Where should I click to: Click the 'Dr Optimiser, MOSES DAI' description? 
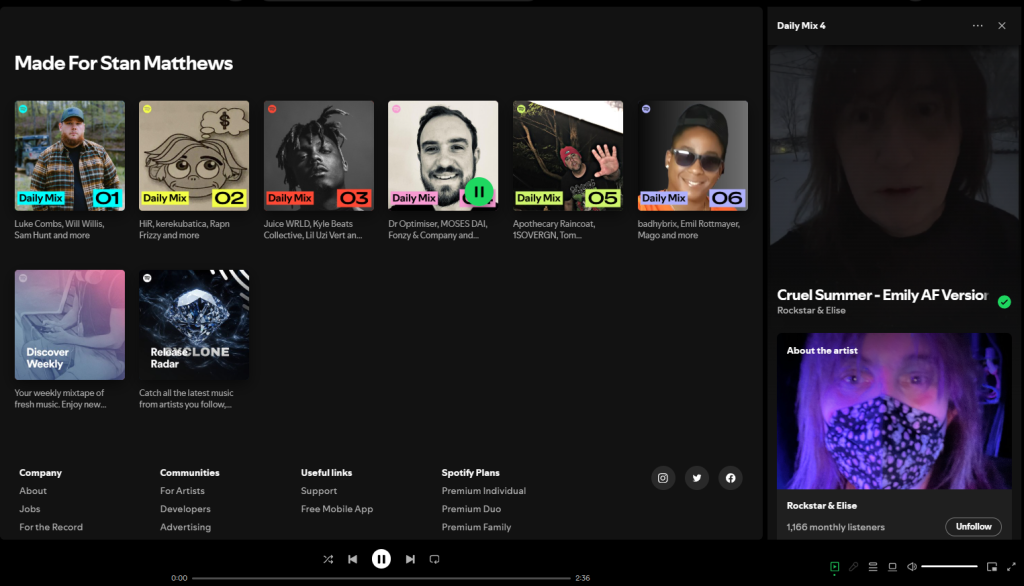pos(438,229)
